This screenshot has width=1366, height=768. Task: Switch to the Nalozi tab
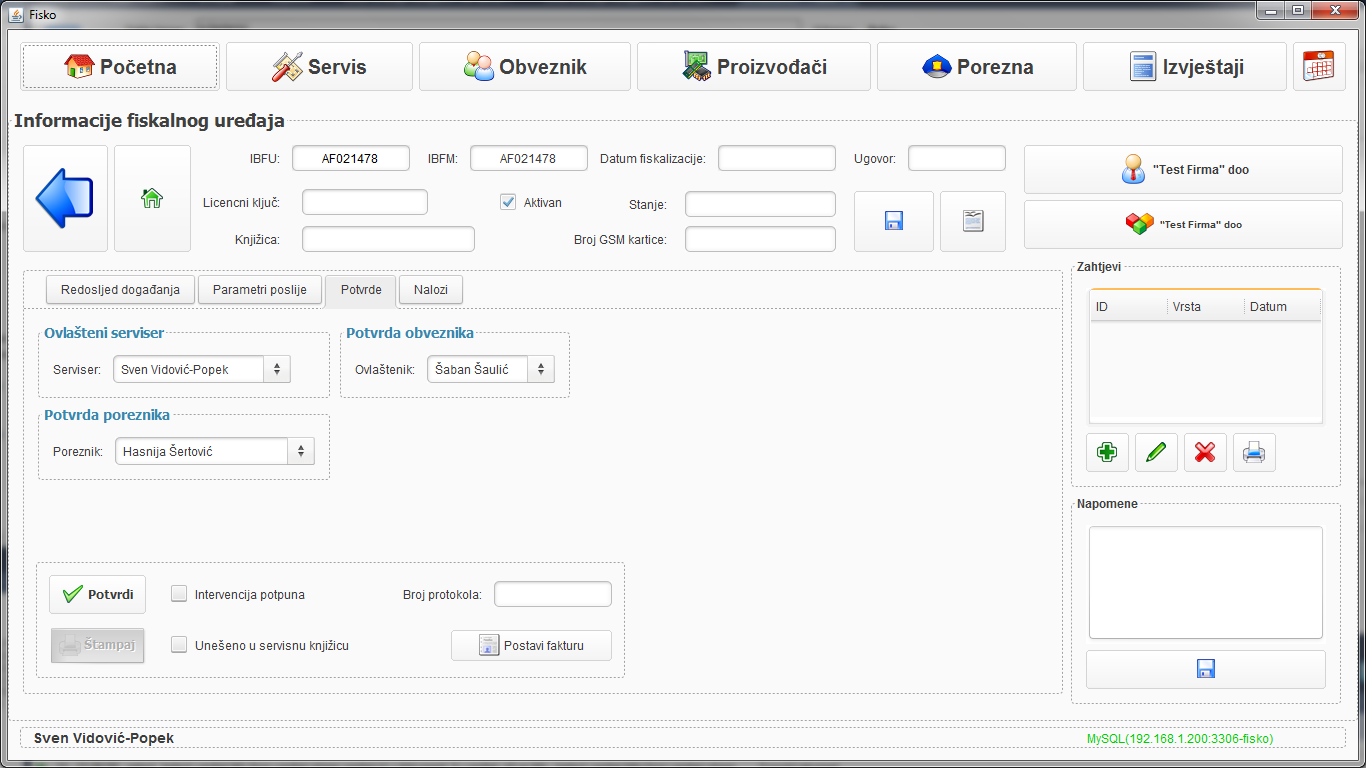[x=431, y=290]
